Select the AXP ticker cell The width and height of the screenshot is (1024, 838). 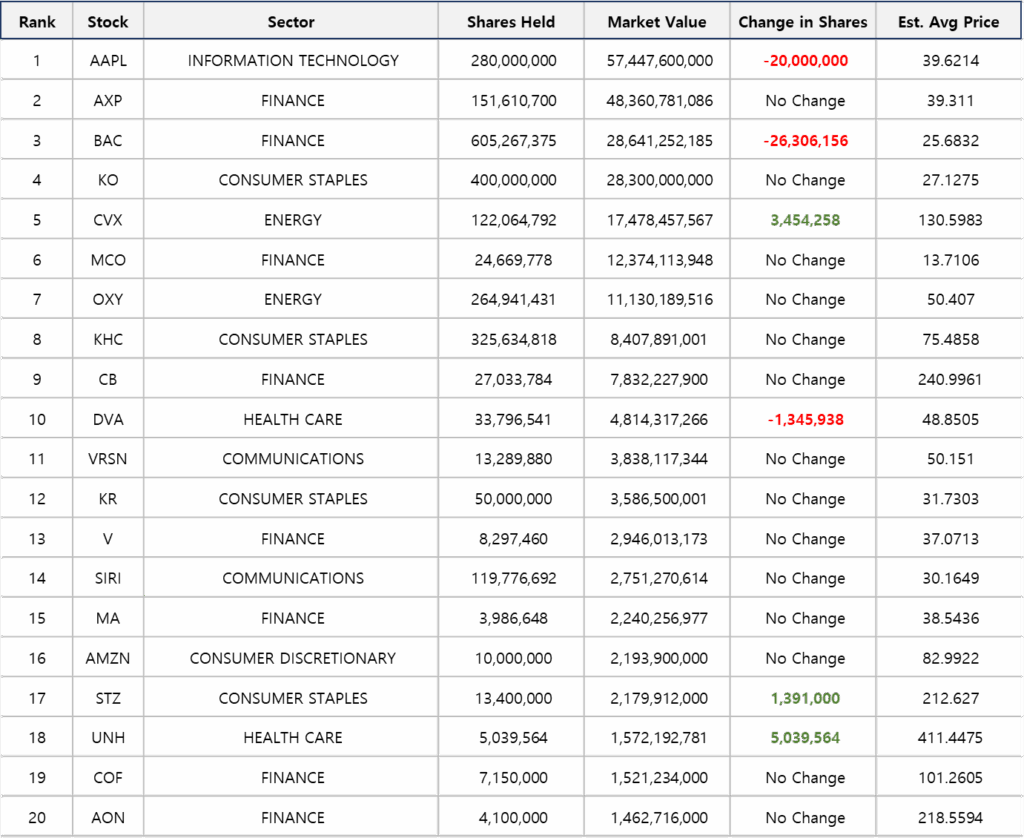coord(108,101)
